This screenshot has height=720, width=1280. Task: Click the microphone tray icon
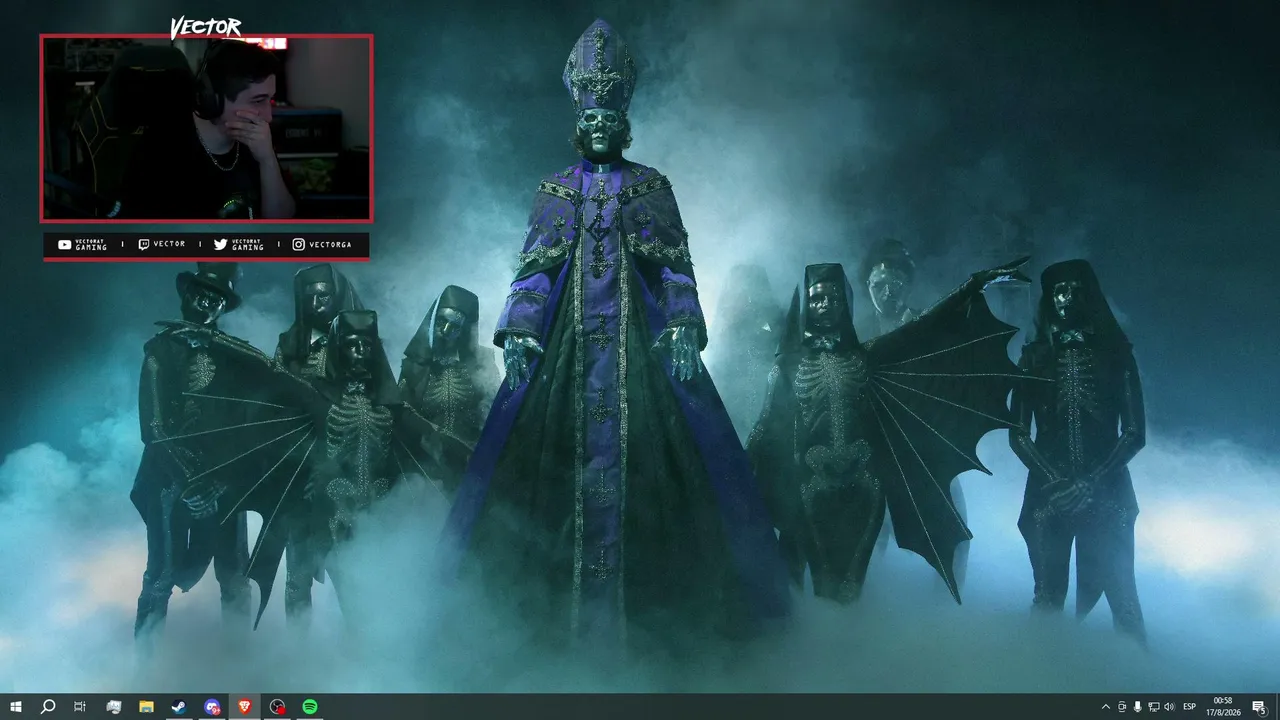pos(1137,707)
